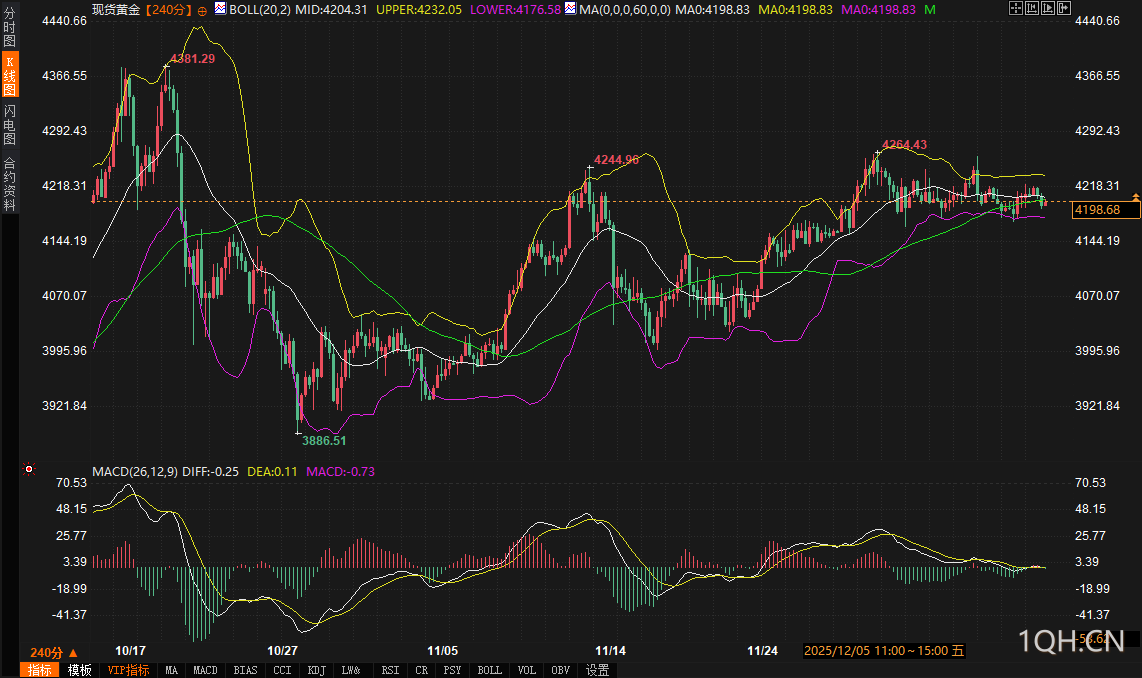Click the 4198.68 current price label
Viewport: 1142px width, 678px height.
pos(1105,210)
